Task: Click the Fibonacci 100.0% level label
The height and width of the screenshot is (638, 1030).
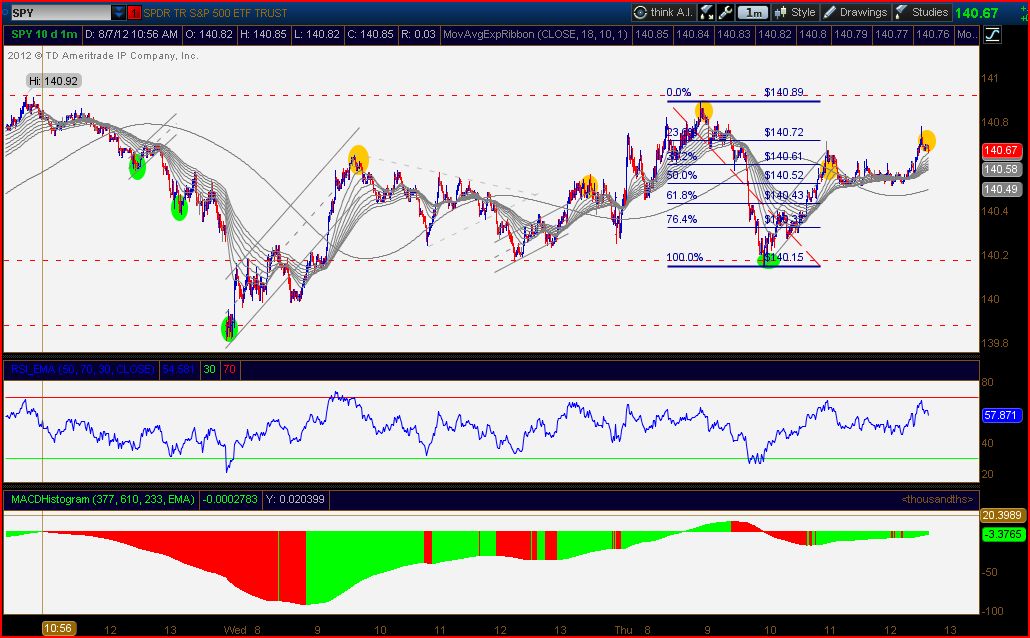Action: tap(684, 258)
